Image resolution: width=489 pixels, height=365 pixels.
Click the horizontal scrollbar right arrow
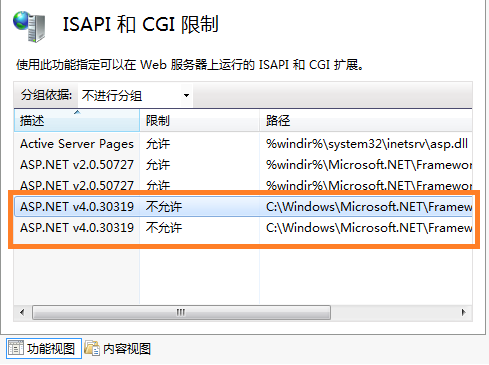pyautogui.click(x=464, y=313)
